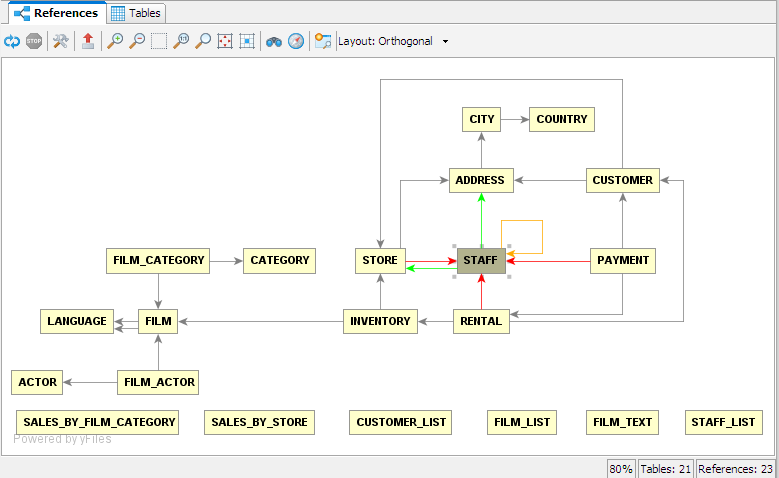Click the fit content icon with red arrows
The image size is (779, 478).
[x=225, y=42]
